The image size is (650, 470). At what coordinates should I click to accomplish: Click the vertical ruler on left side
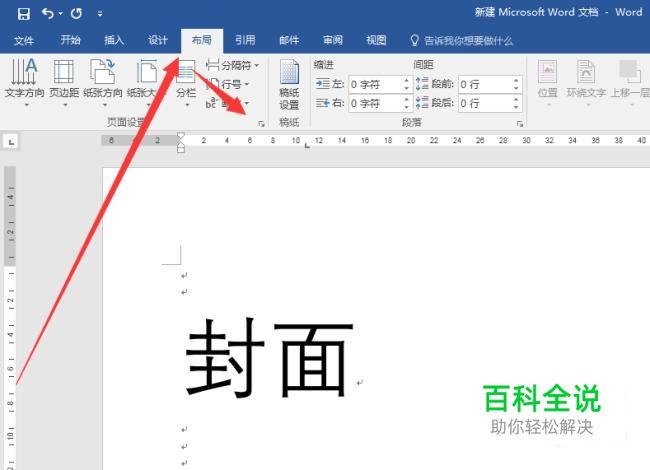coord(10,318)
